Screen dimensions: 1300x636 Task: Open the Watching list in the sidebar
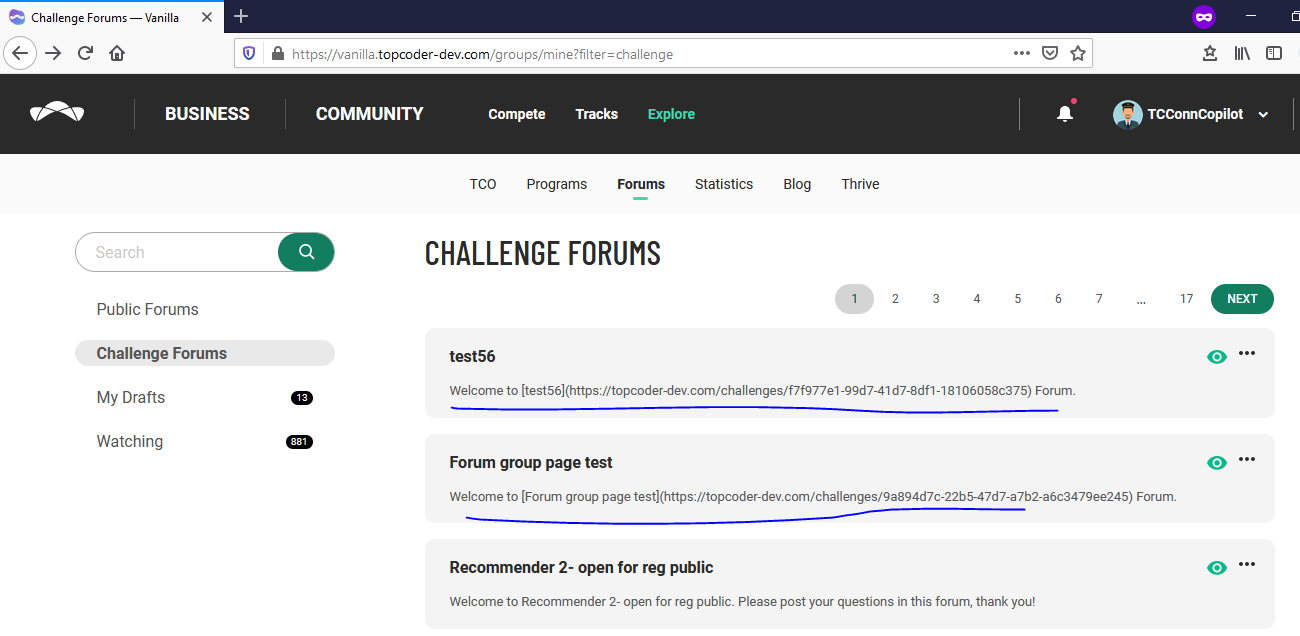[x=129, y=441]
